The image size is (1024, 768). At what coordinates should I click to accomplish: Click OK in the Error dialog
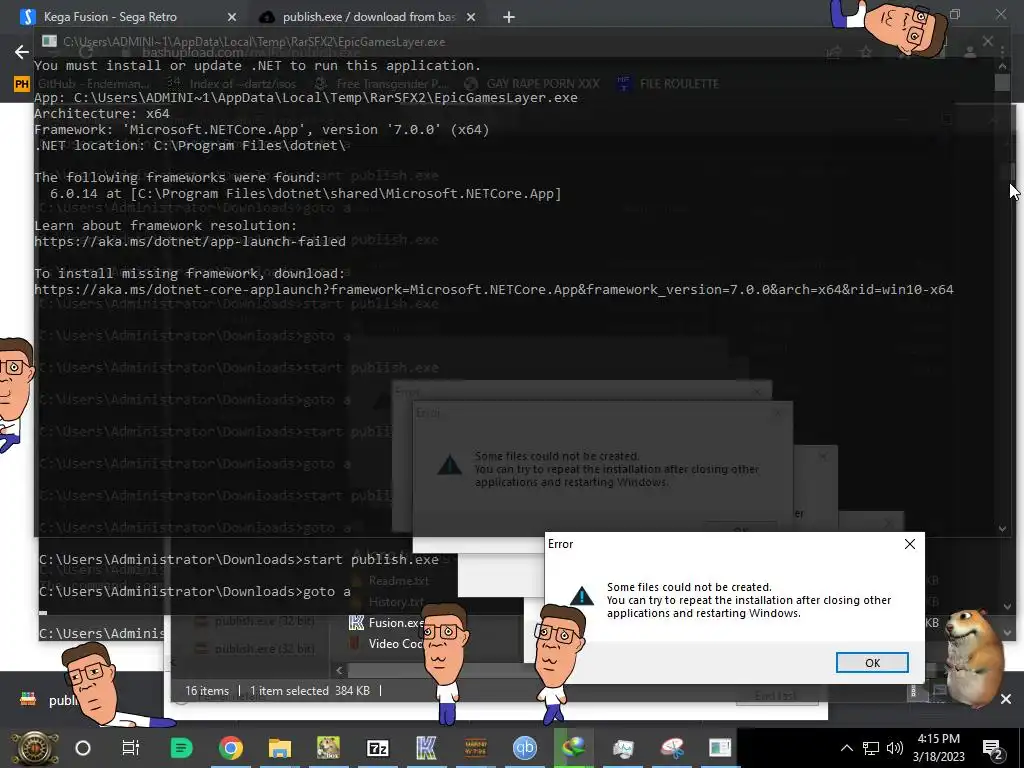(x=872, y=662)
